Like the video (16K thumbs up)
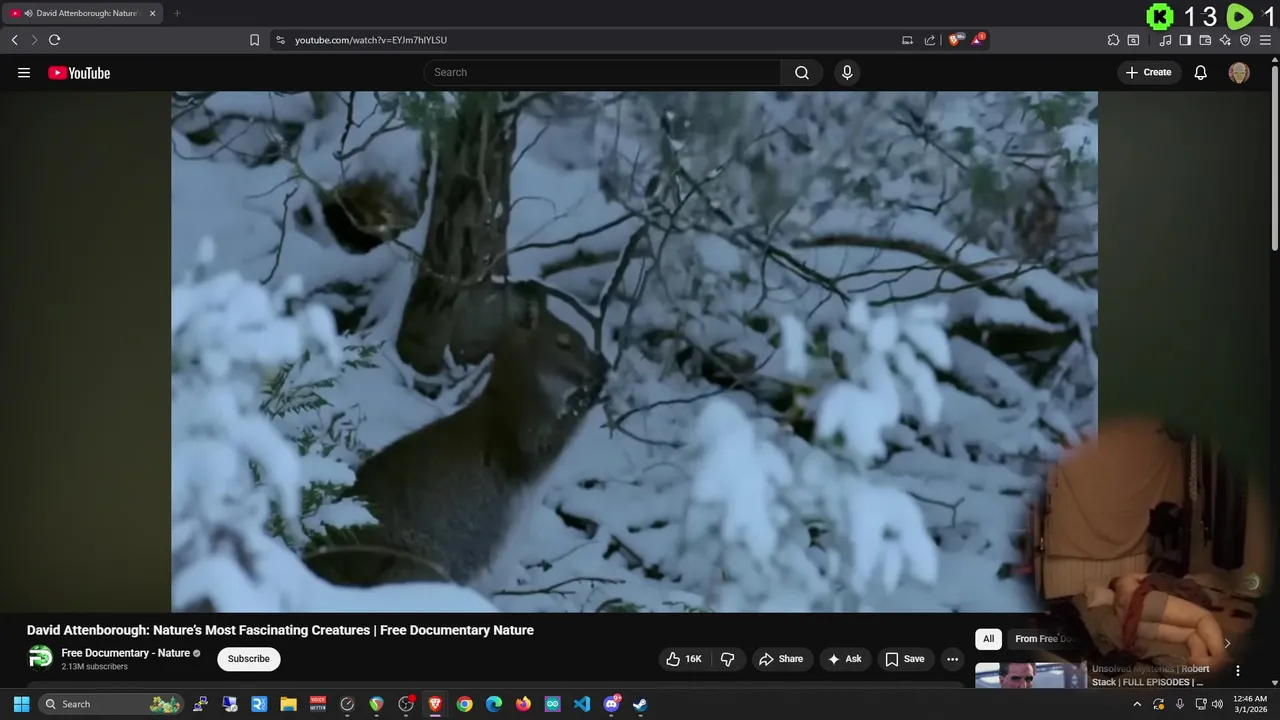The image size is (1280, 720). pos(684,659)
